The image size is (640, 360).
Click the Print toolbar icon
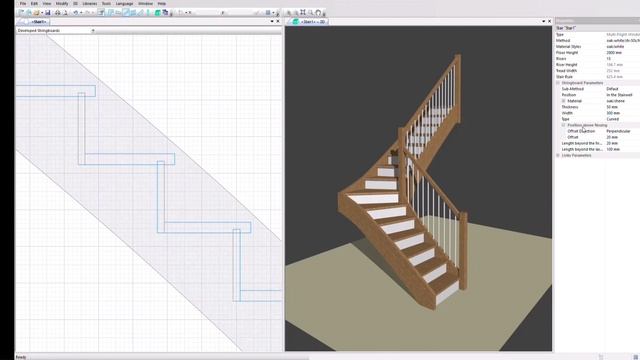pyautogui.click(x=58, y=13)
